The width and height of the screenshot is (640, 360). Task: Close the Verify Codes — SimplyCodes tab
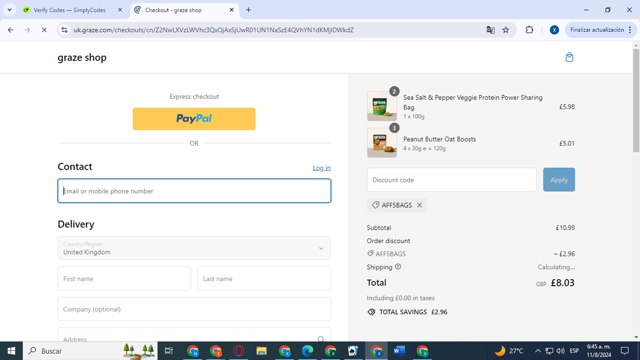[x=120, y=10]
